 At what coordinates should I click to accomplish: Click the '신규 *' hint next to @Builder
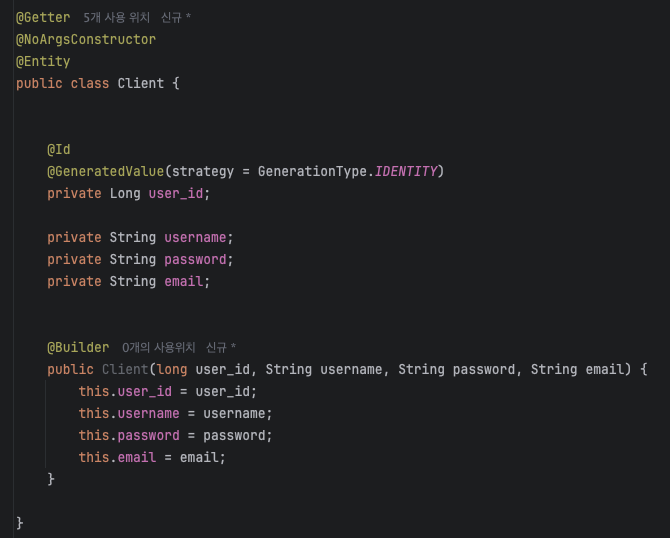[221, 347]
